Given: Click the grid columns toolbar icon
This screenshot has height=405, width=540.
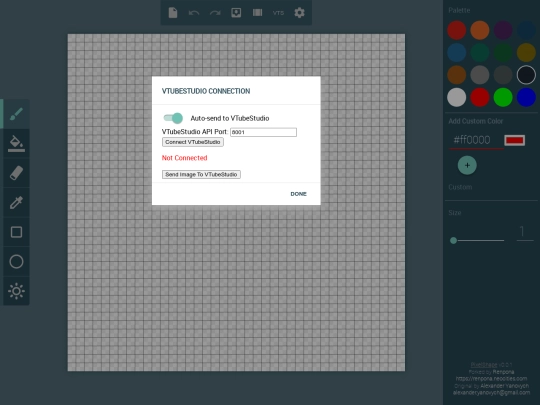Looking at the screenshot, I should coord(257,13).
